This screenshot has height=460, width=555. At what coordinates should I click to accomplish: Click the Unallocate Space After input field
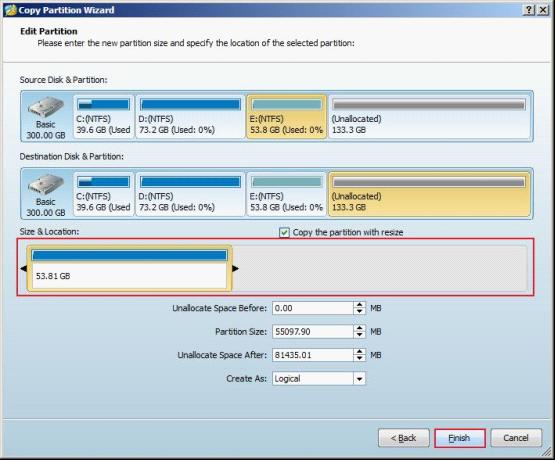coord(313,355)
